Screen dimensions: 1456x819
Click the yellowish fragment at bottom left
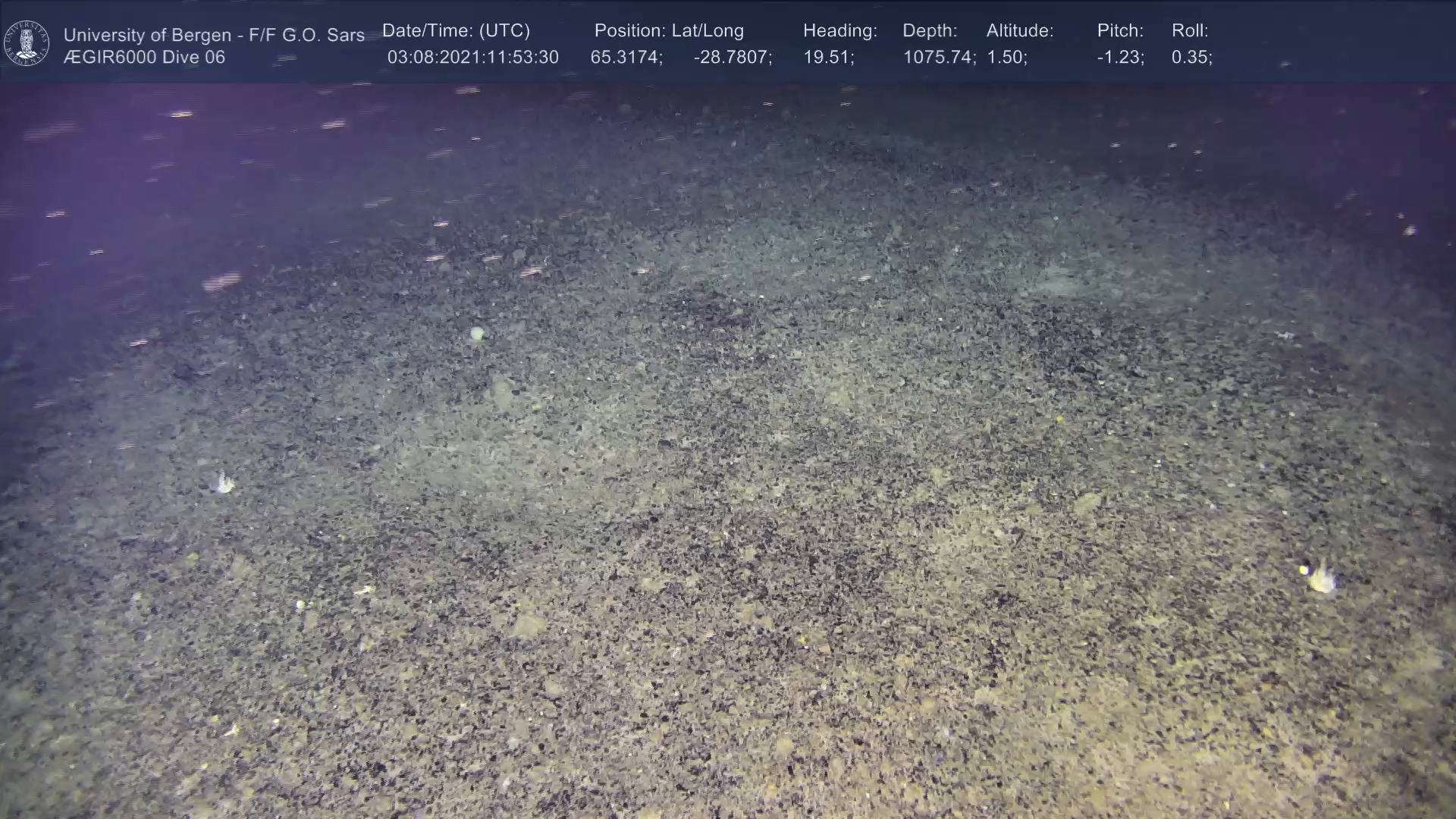click(x=232, y=730)
